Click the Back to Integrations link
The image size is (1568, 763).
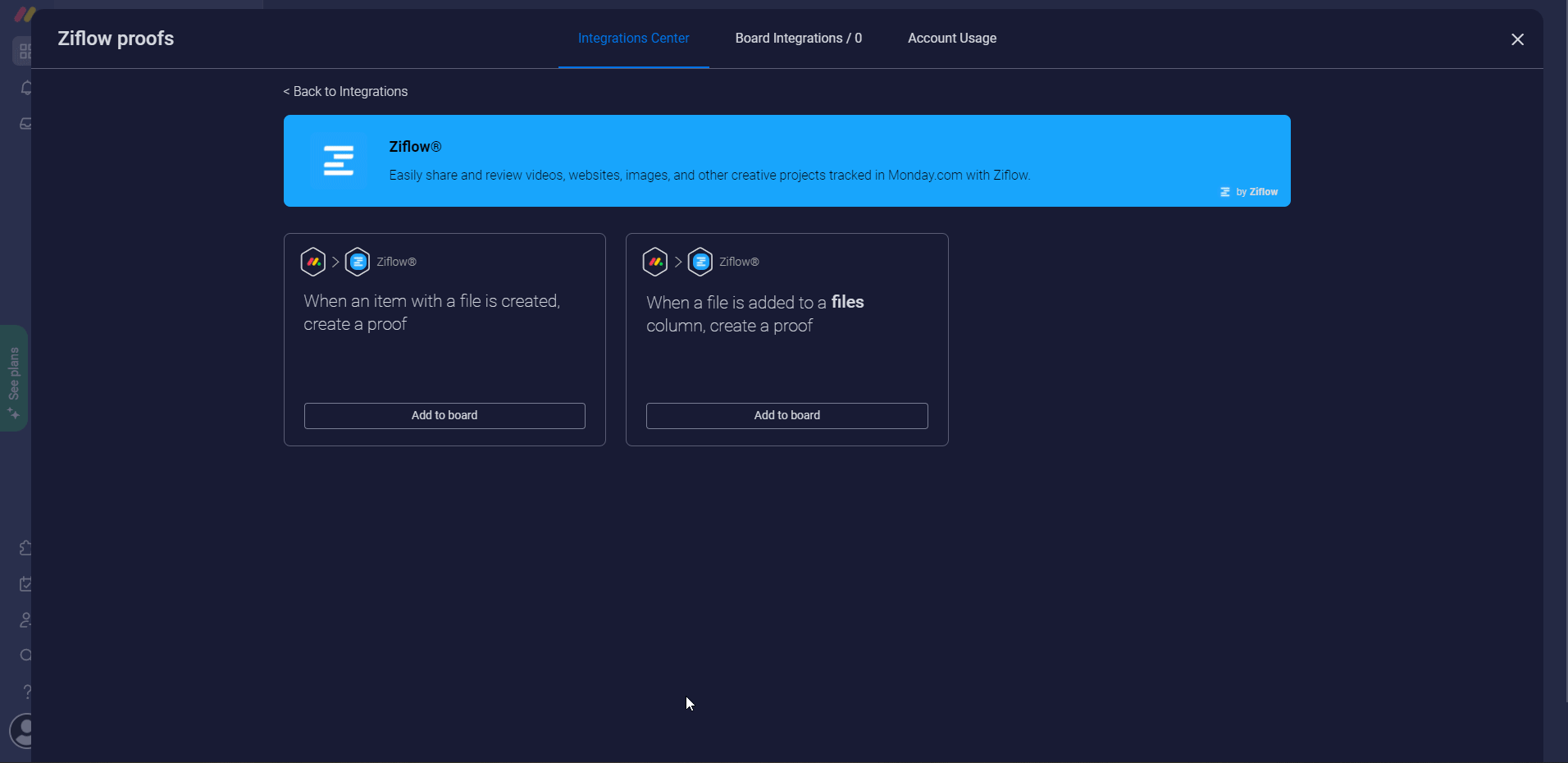coord(344,91)
